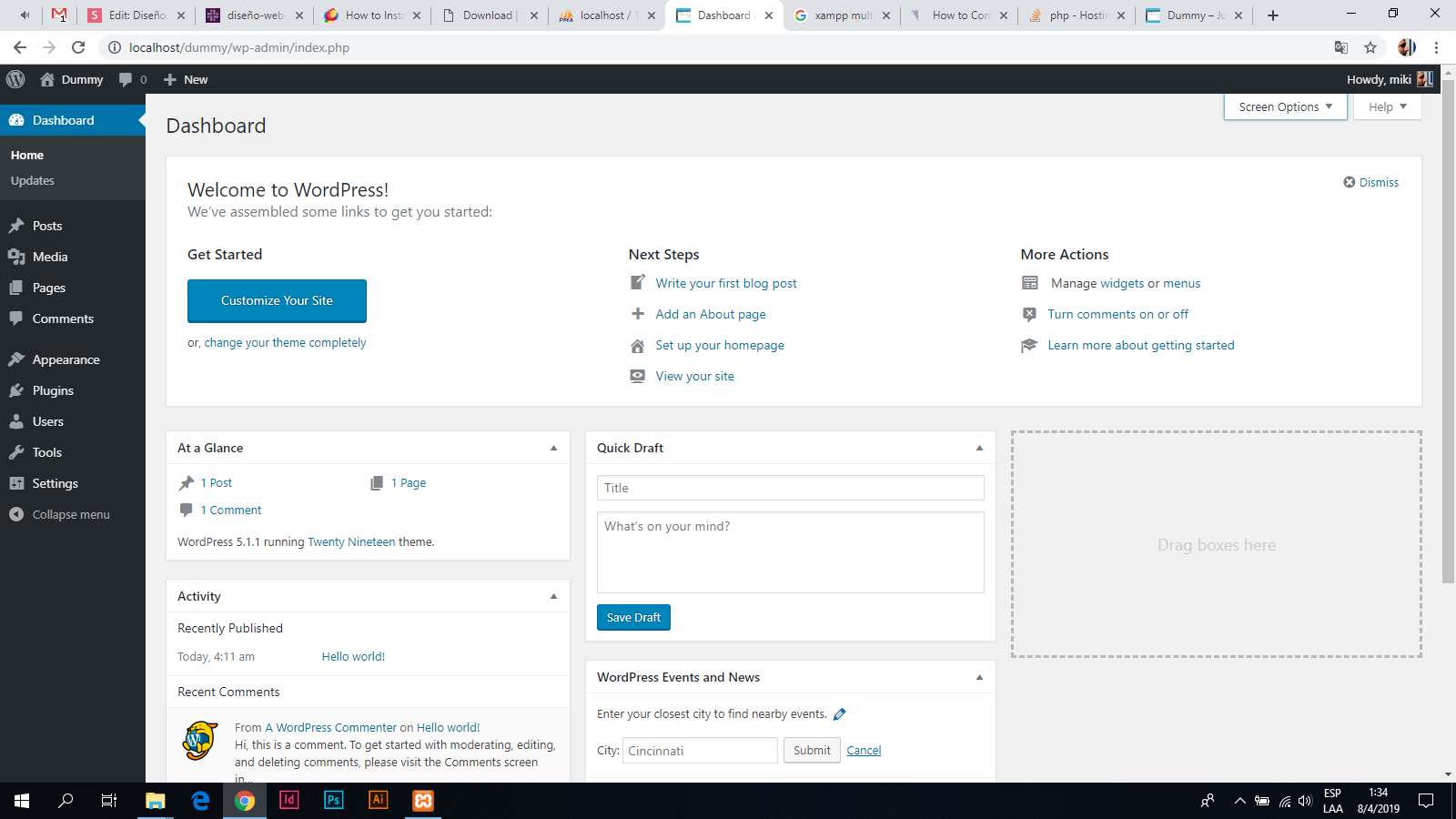The image size is (1456, 819).
Task: Go to the Updates submenu
Action: (33, 180)
